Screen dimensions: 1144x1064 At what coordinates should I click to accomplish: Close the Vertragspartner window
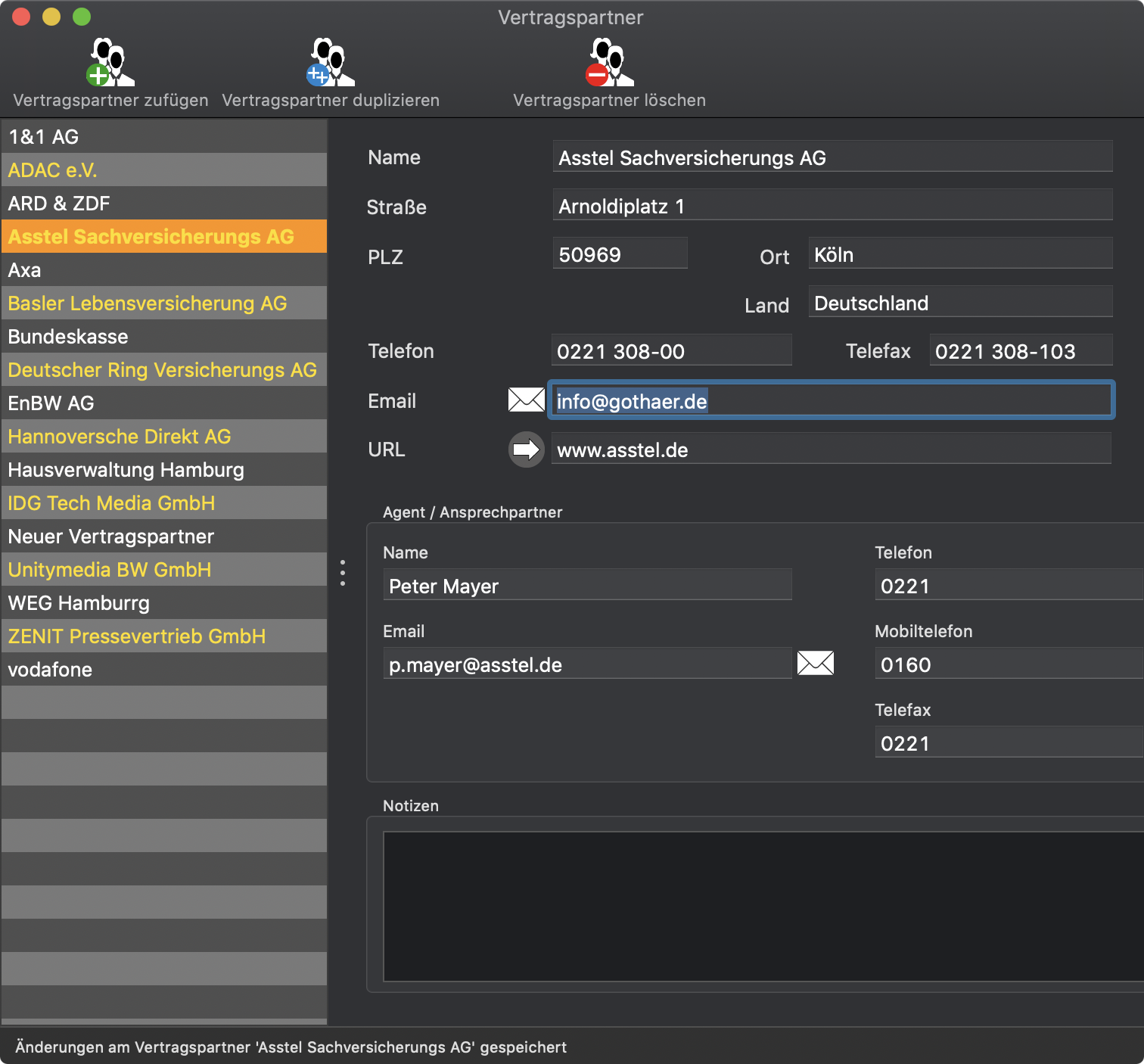[21, 17]
